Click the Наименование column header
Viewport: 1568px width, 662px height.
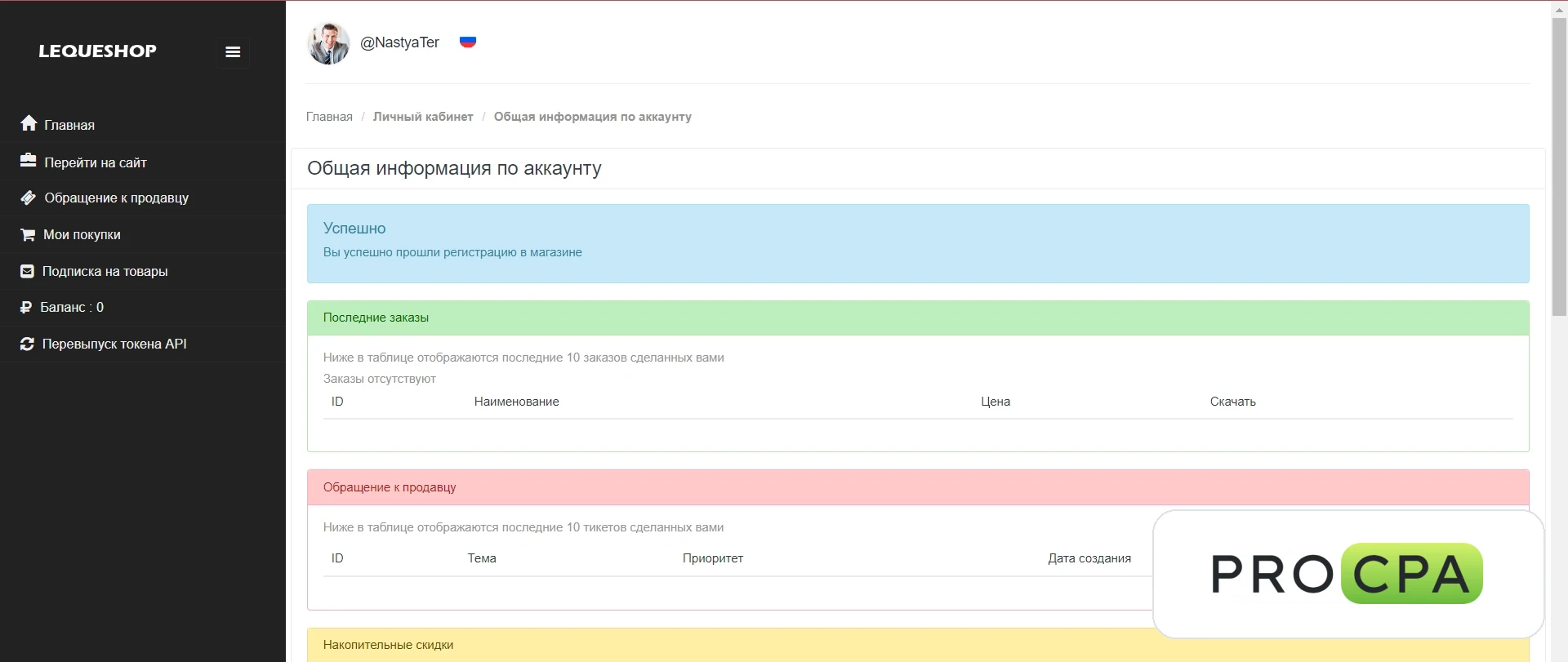516,402
